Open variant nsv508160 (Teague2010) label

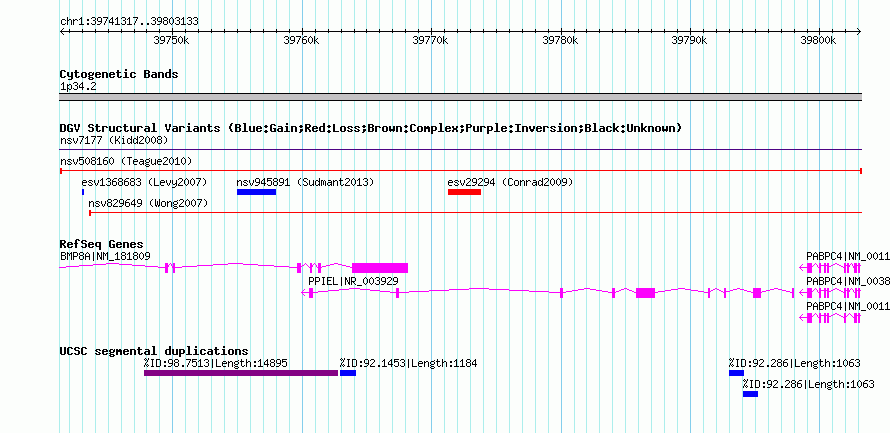point(126,161)
